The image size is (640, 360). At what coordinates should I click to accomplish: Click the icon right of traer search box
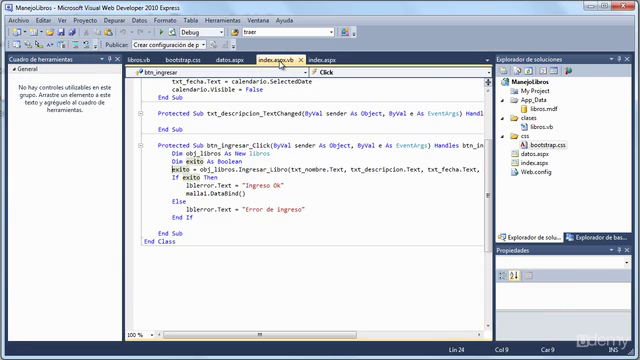tap(345, 32)
